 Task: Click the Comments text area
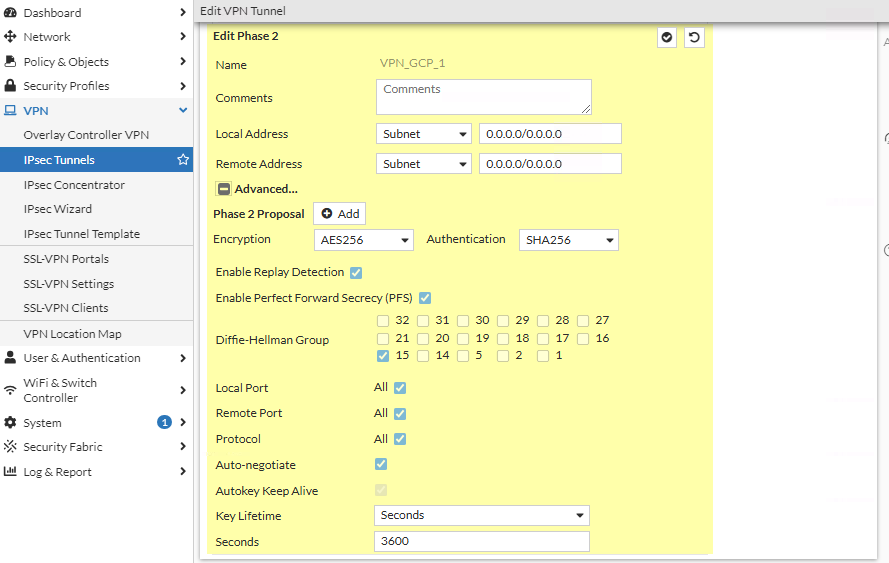pos(484,97)
